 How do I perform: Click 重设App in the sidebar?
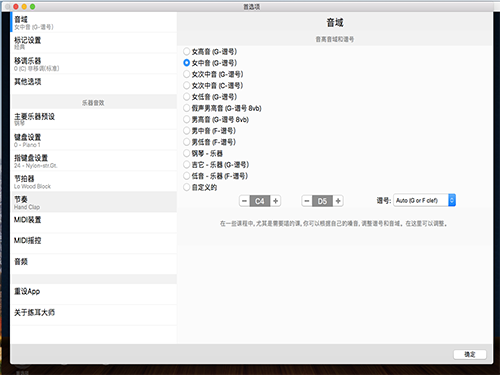click(94, 294)
